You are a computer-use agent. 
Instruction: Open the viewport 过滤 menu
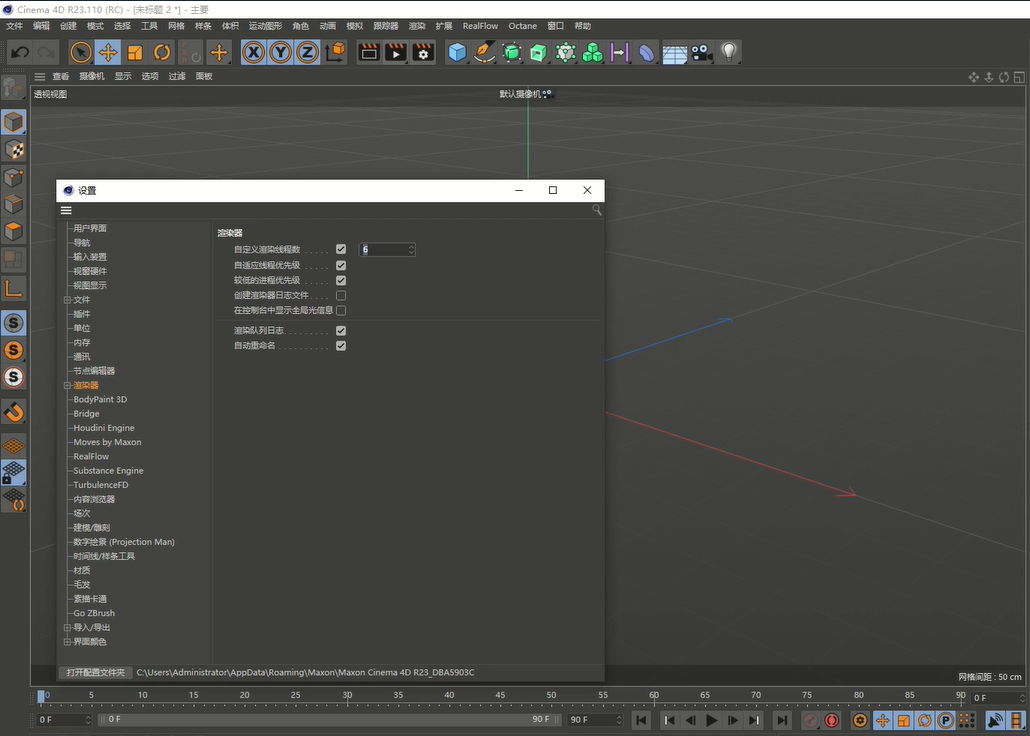177,76
